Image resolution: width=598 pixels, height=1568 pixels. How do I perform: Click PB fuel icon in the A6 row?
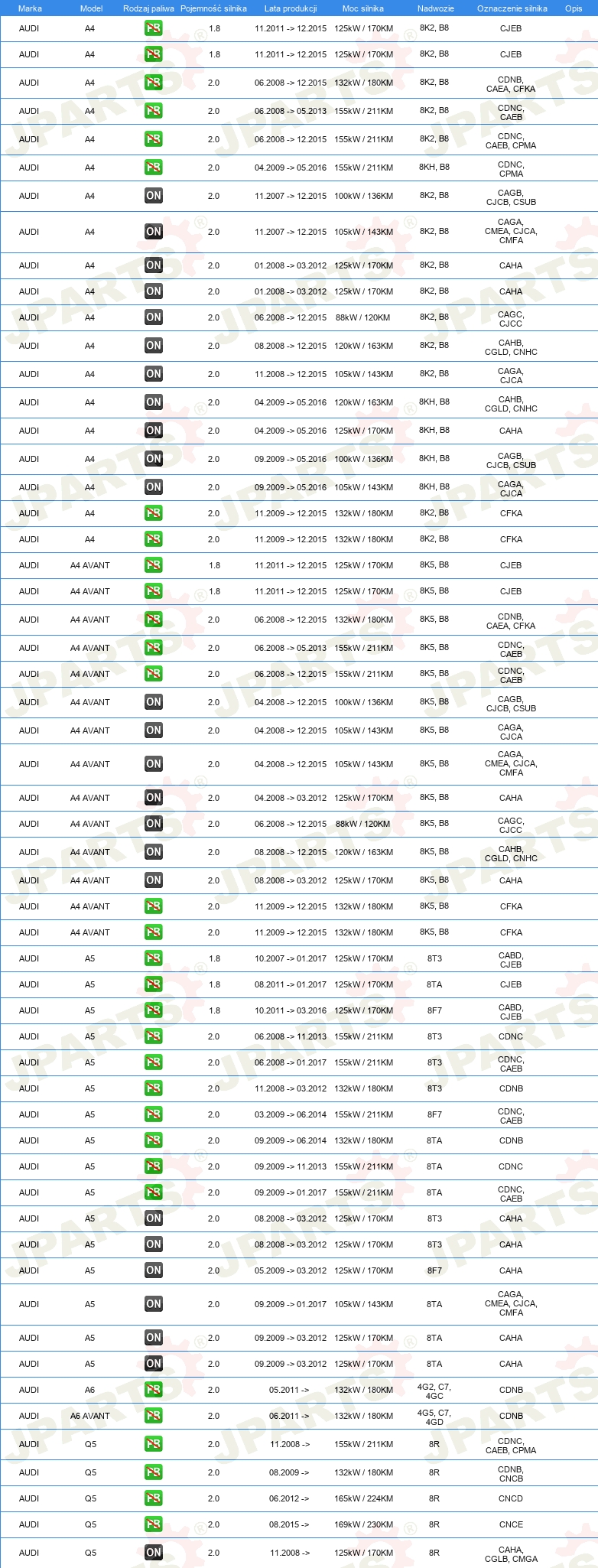154,1390
